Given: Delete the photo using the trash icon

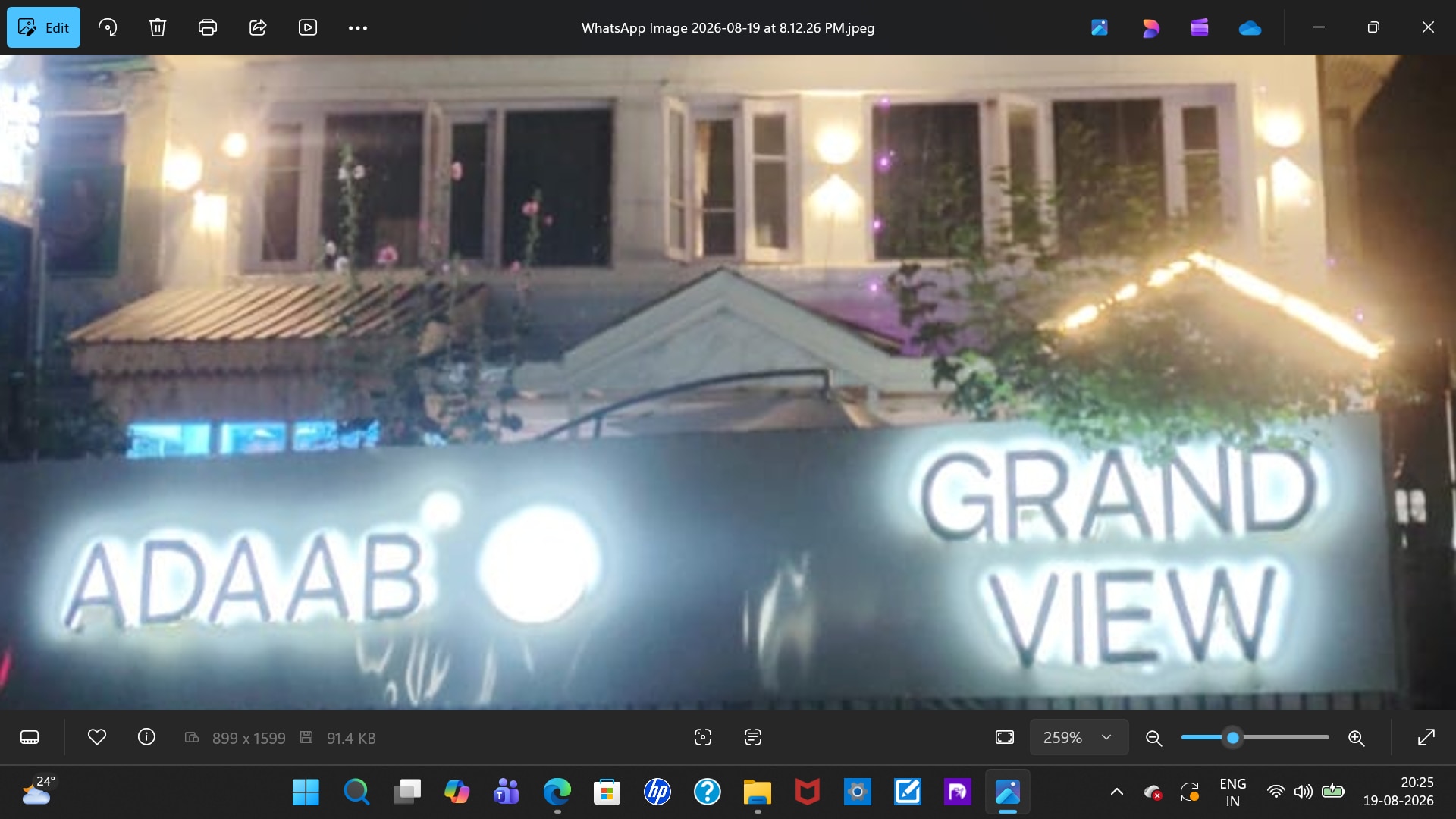Looking at the screenshot, I should (158, 27).
